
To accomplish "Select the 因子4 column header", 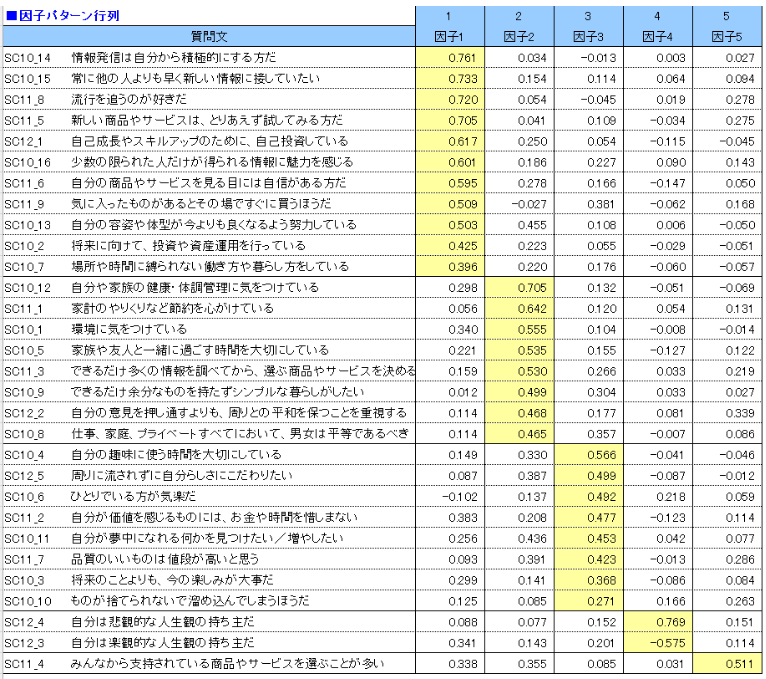I will [x=656, y=36].
